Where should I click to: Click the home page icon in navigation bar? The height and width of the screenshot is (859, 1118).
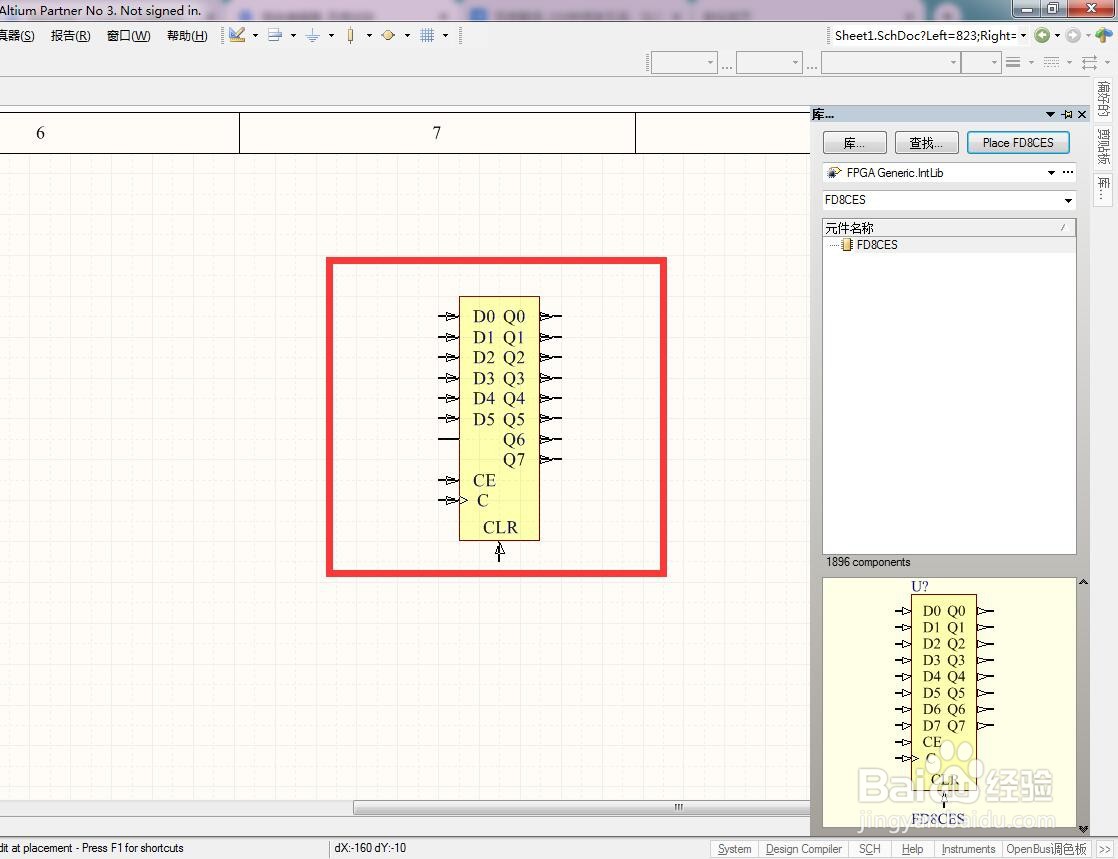tap(1104, 35)
